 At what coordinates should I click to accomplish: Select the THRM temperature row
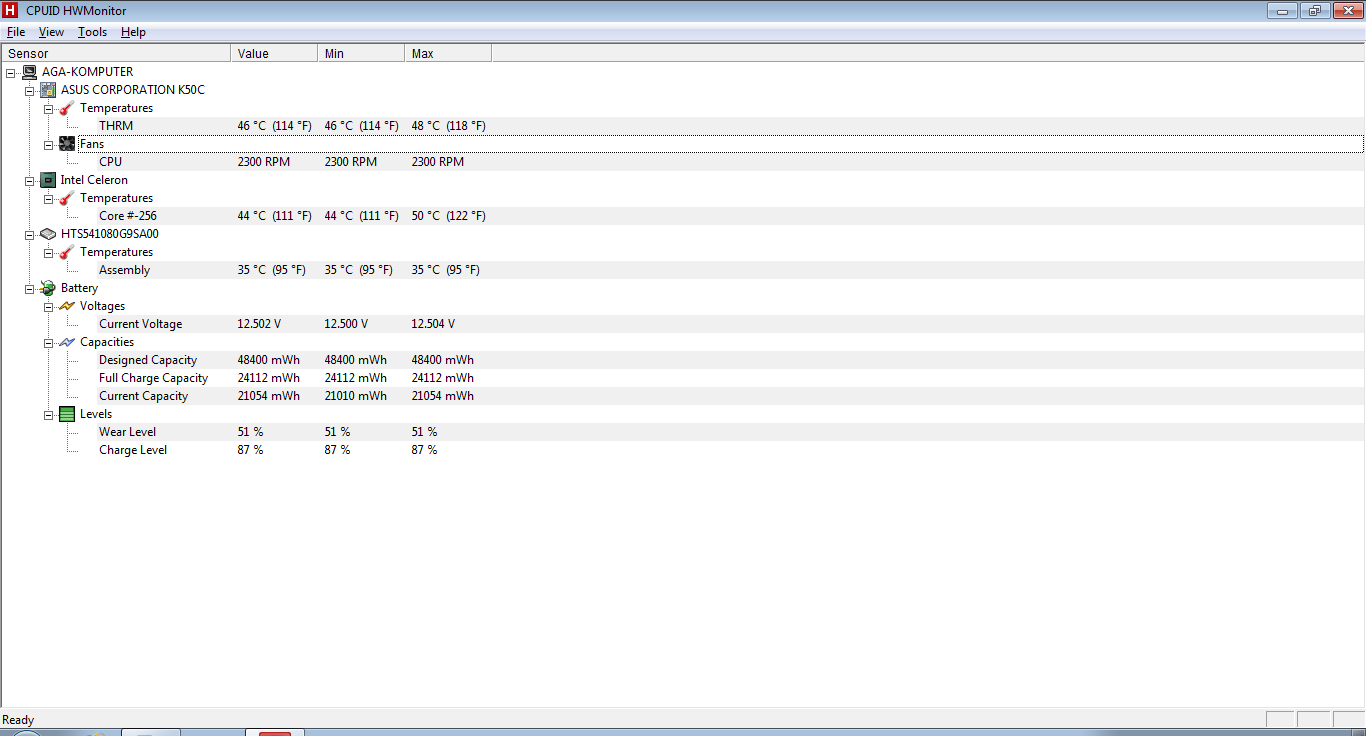pos(683,126)
